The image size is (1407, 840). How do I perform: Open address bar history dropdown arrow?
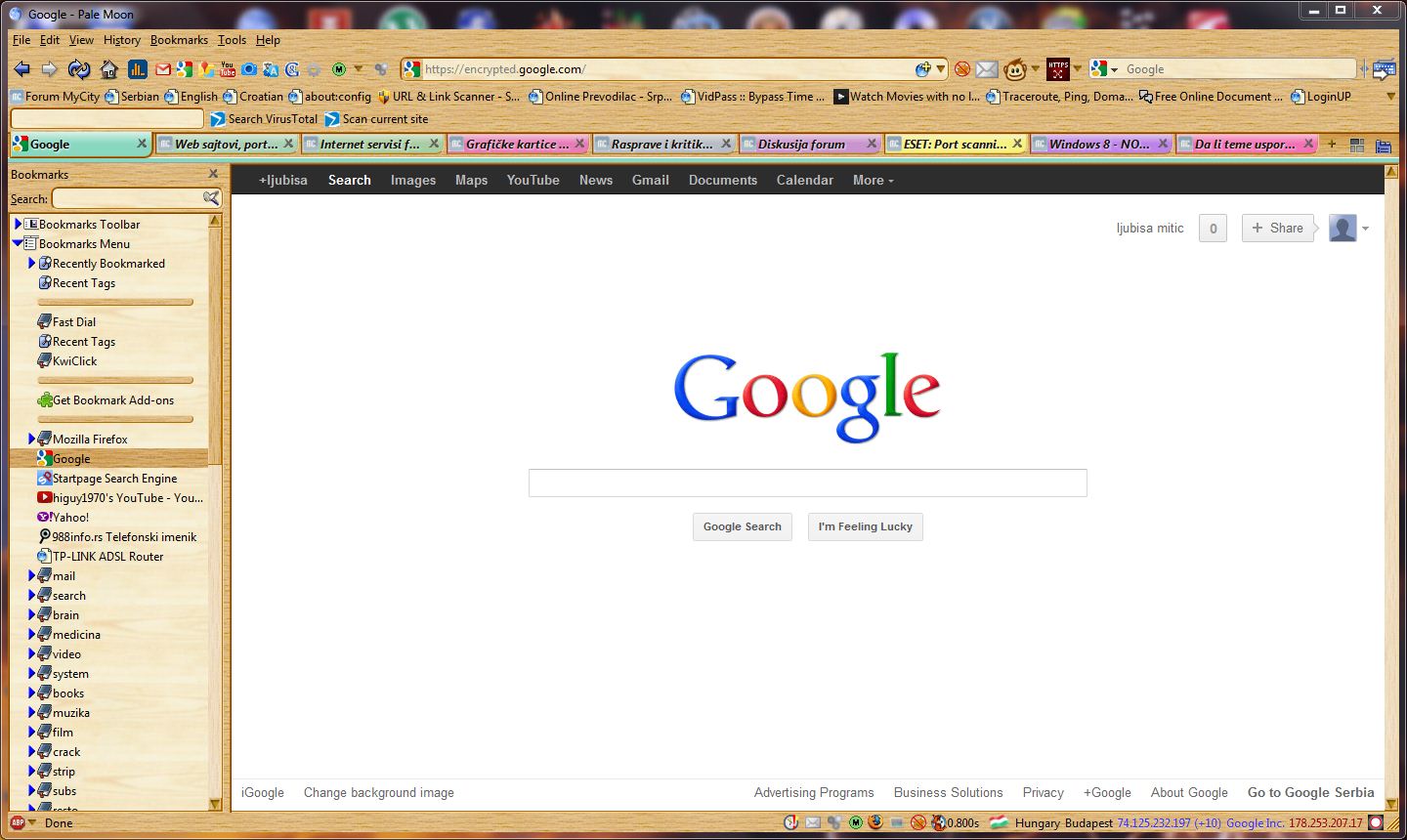[x=941, y=69]
